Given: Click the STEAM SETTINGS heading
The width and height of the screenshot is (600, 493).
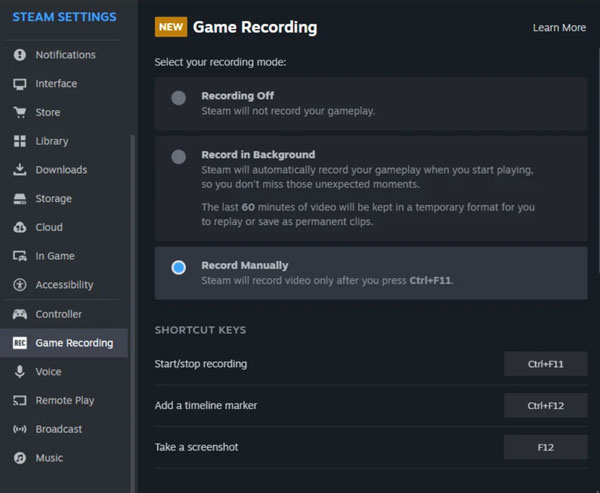Looking at the screenshot, I should (64, 17).
